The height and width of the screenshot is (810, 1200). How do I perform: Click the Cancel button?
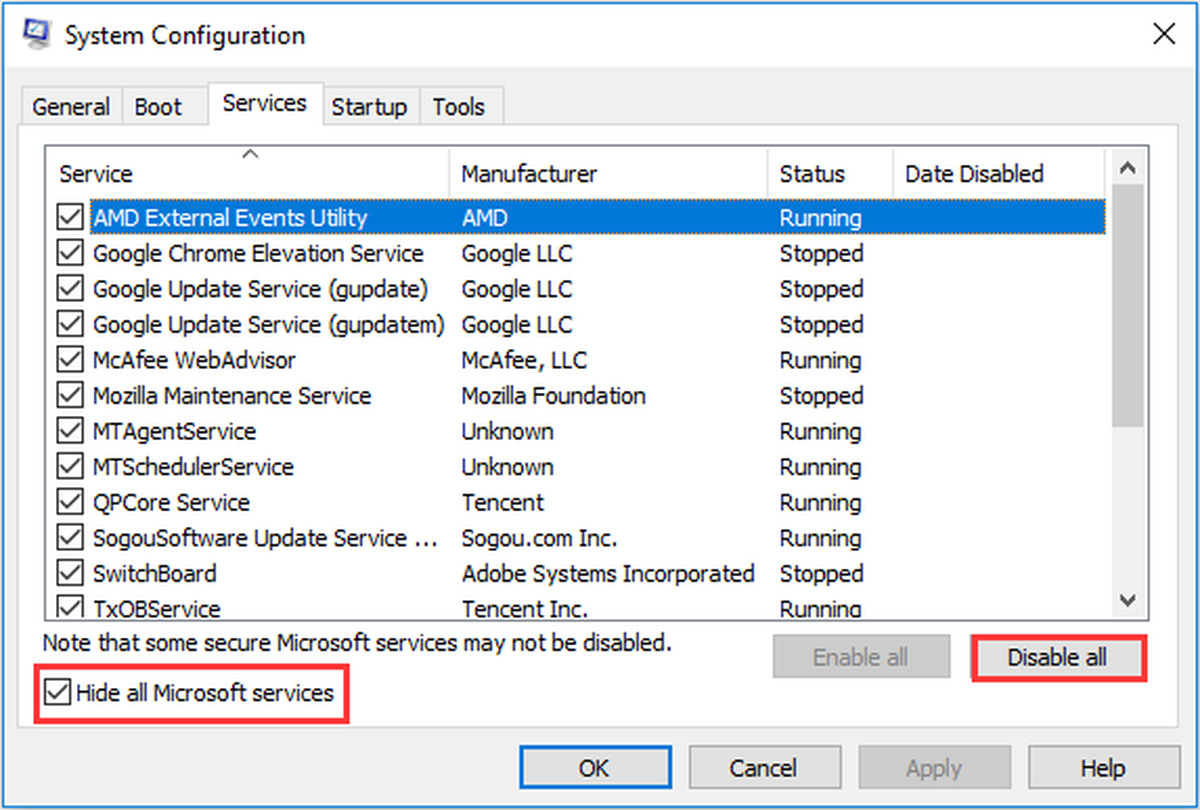click(763, 768)
